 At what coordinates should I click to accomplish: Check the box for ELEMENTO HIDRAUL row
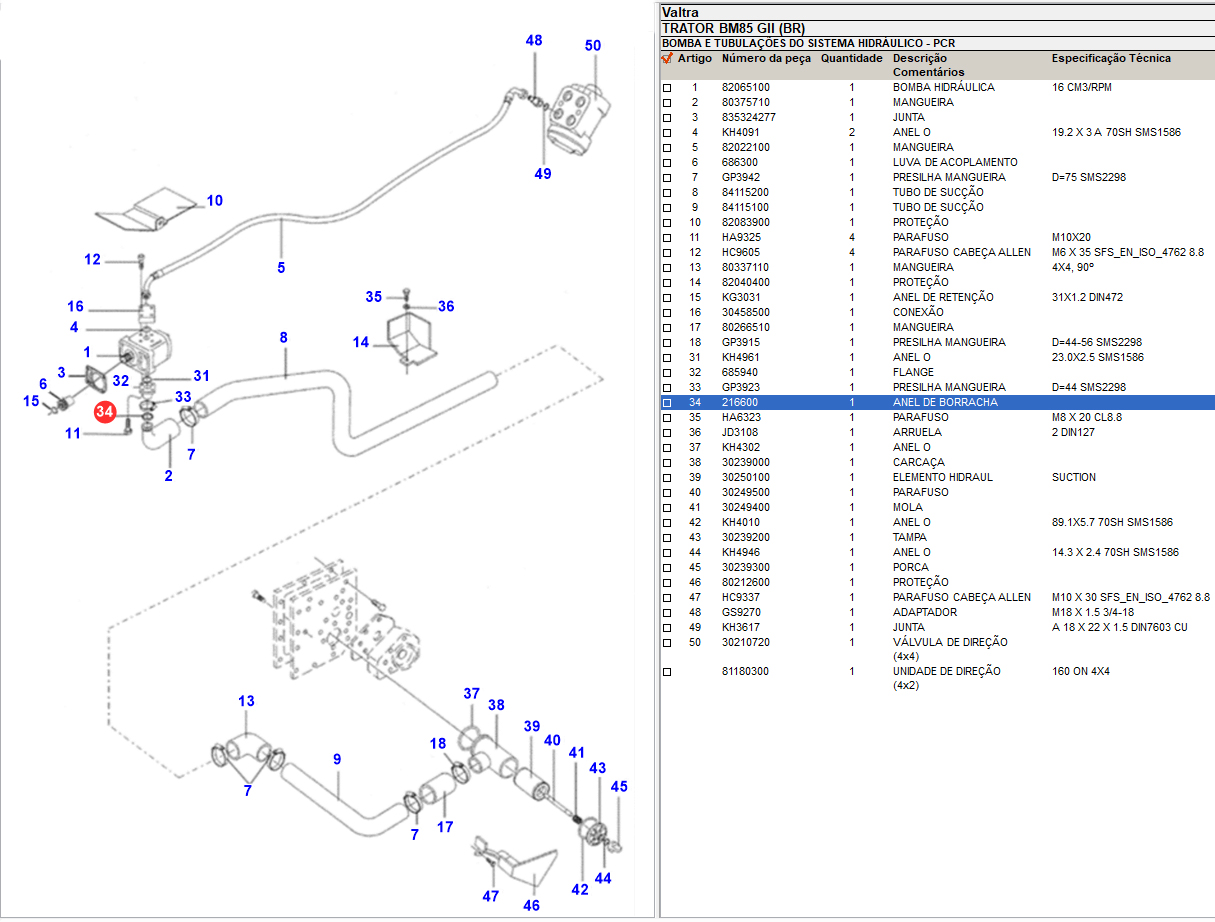click(667, 478)
